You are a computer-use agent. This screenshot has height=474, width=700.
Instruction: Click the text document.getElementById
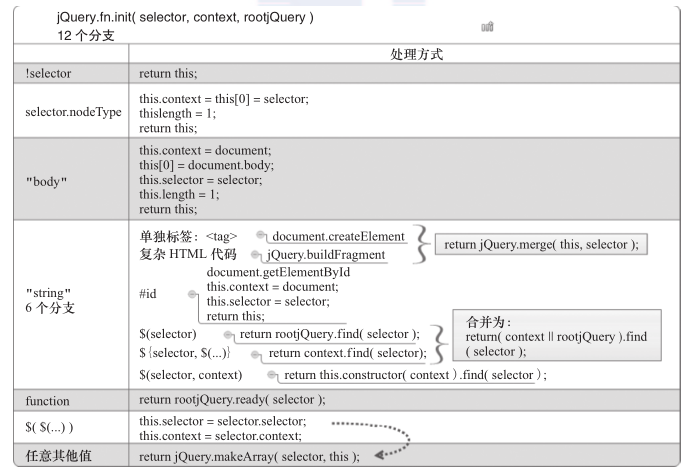point(278,272)
